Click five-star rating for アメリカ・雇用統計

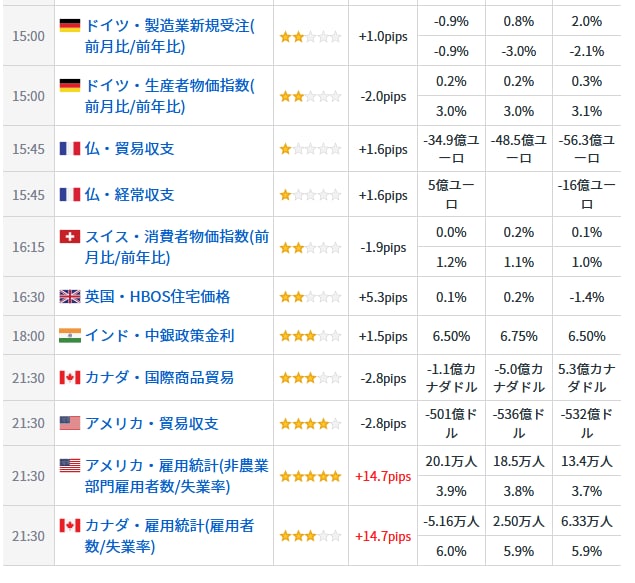click(x=310, y=477)
